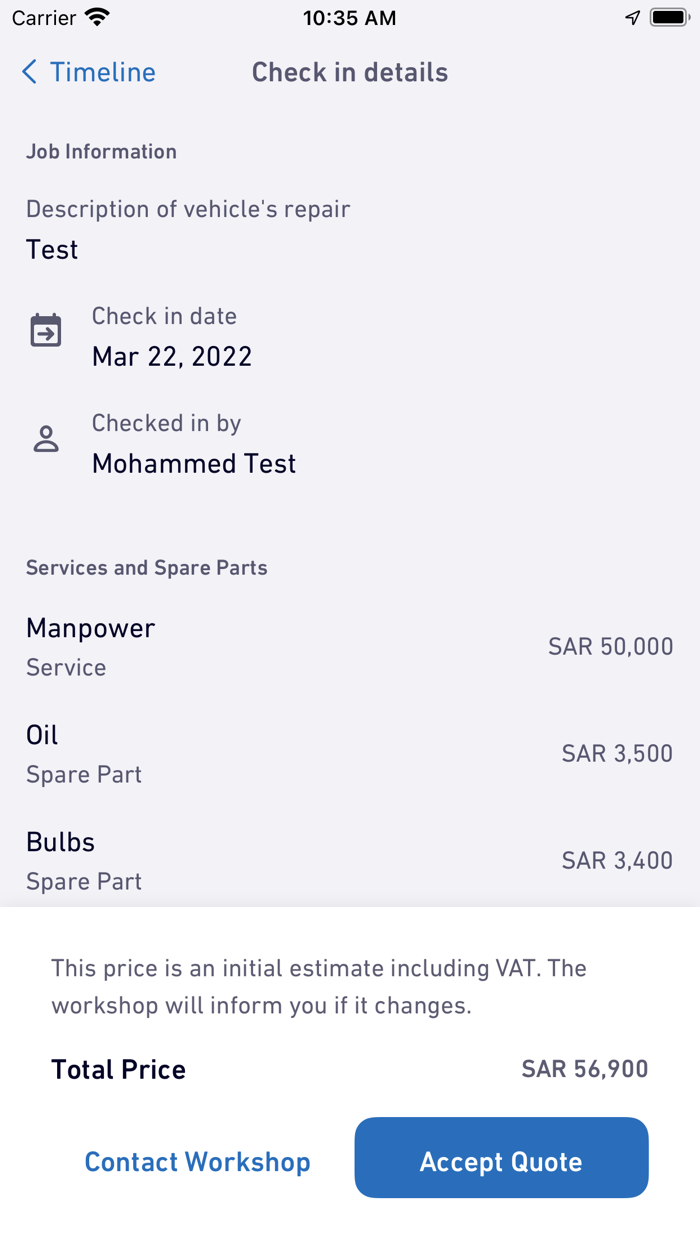Click the SAR 50,000 price for Manpower
This screenshot has height=1244, width=700.
tap(611, 646)
